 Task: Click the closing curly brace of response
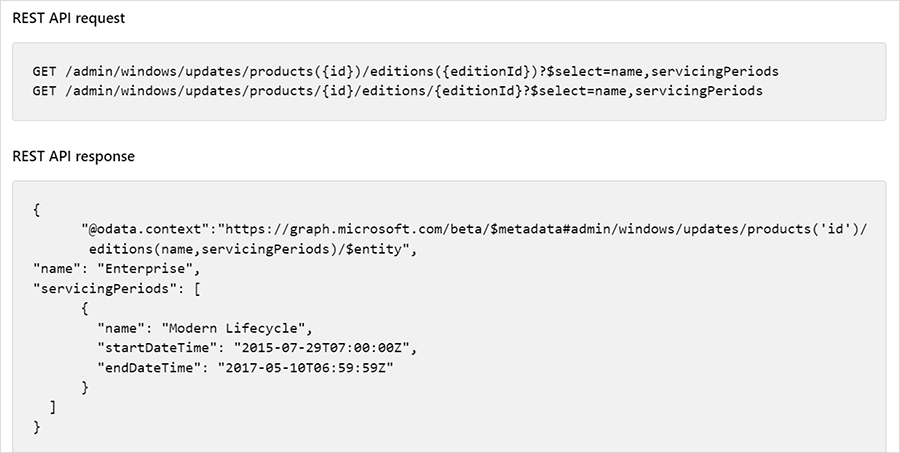click(36, 427)
